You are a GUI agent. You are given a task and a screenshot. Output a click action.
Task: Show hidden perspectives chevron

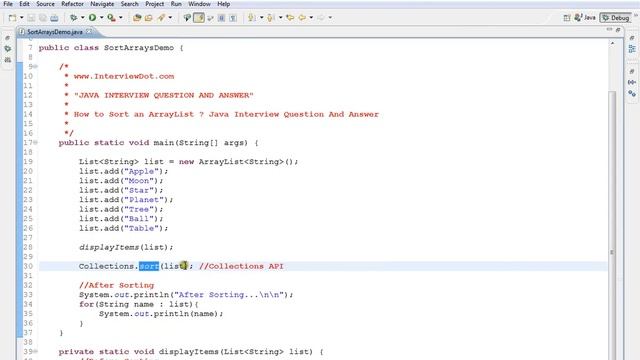[636, 16]
